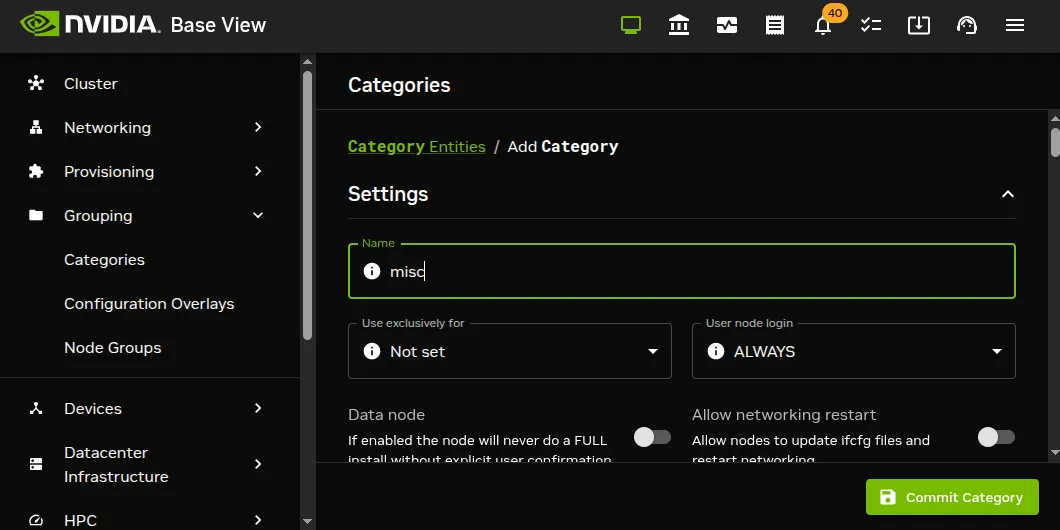The width and height of the screenshot is (1060, 530).
Task: Click Commit Category button
Action: point(952,498)
